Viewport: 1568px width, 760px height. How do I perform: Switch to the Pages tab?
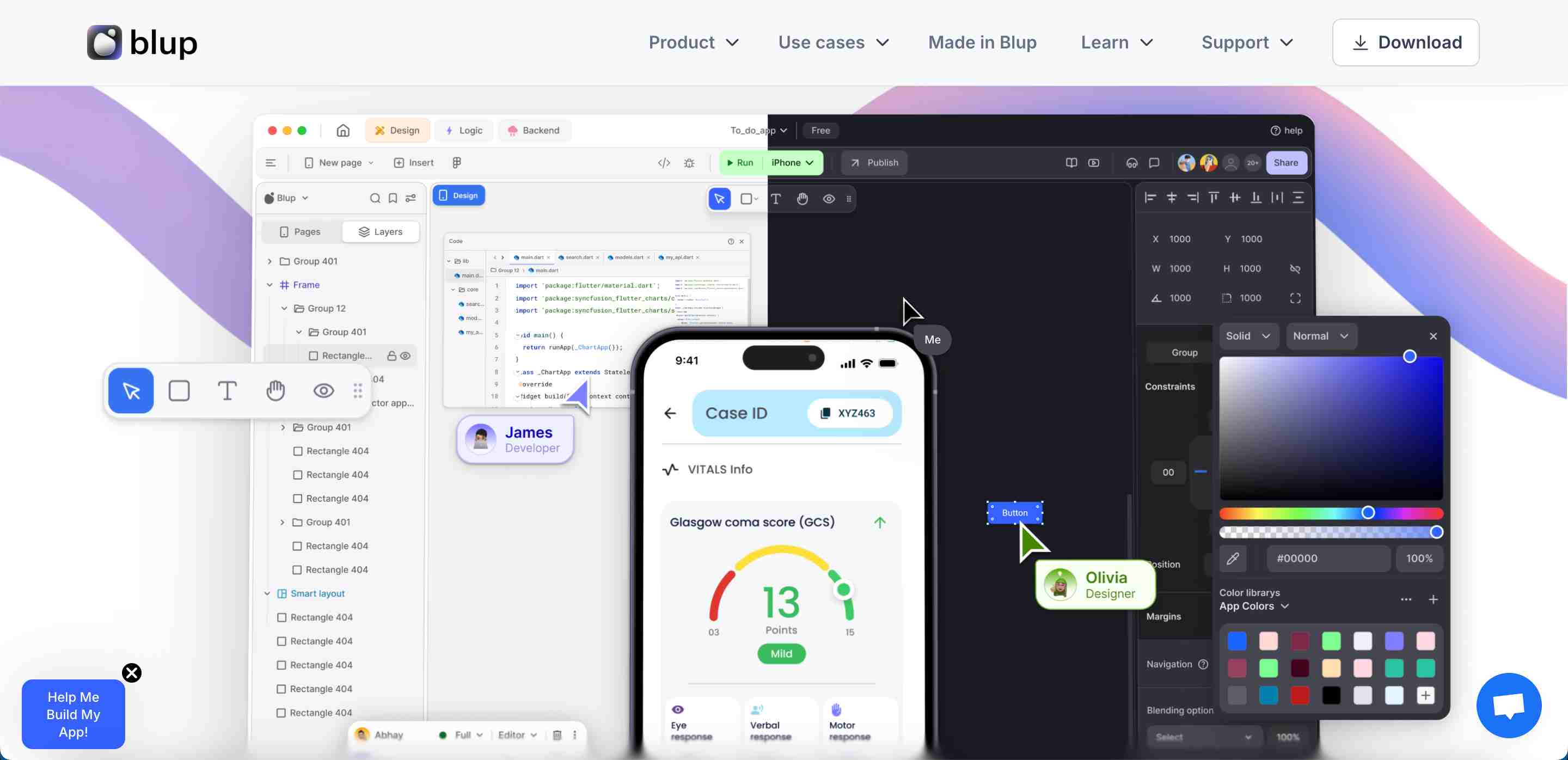300,232
